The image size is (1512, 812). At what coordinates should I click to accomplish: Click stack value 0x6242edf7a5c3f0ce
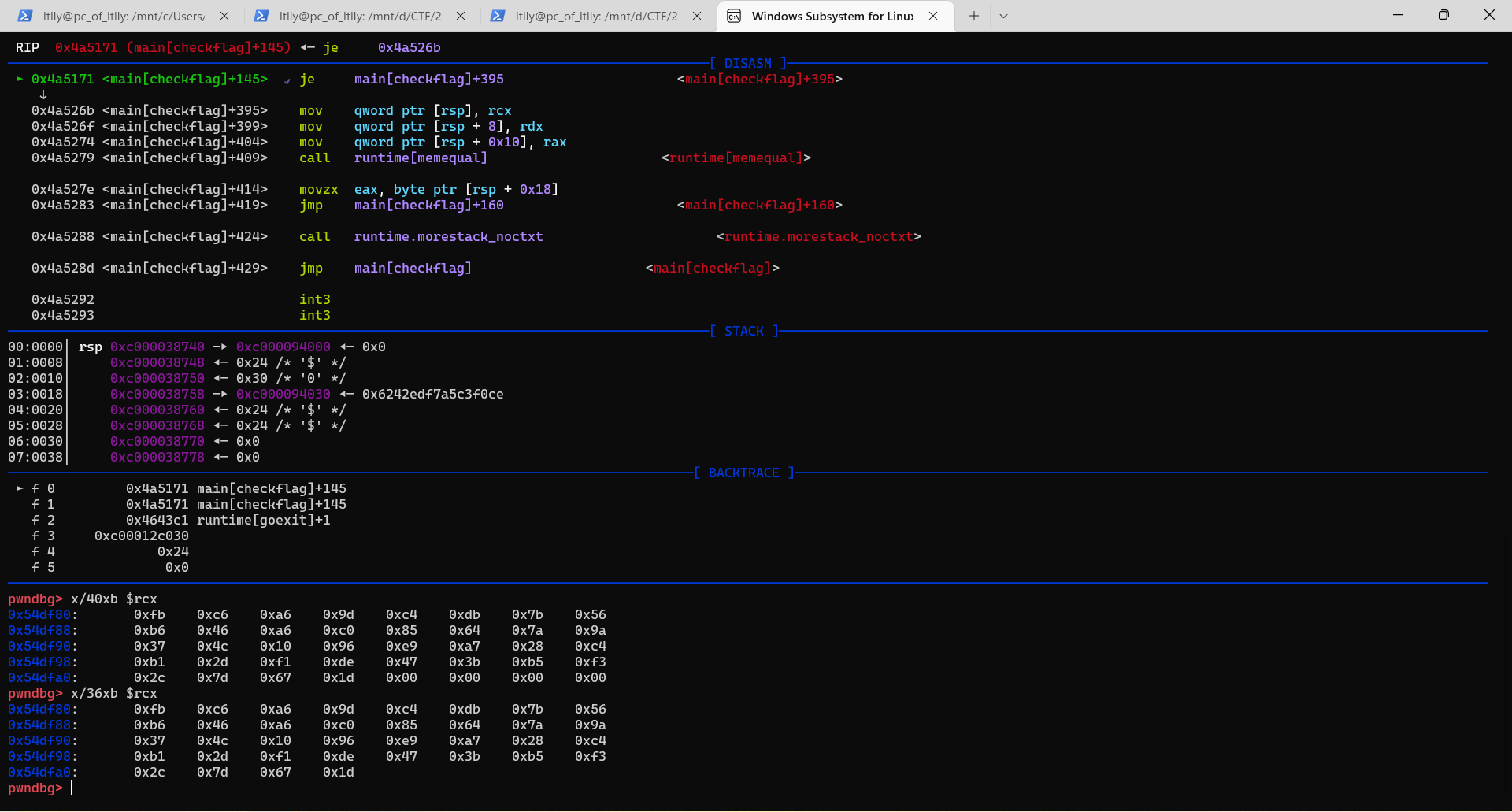433,394
